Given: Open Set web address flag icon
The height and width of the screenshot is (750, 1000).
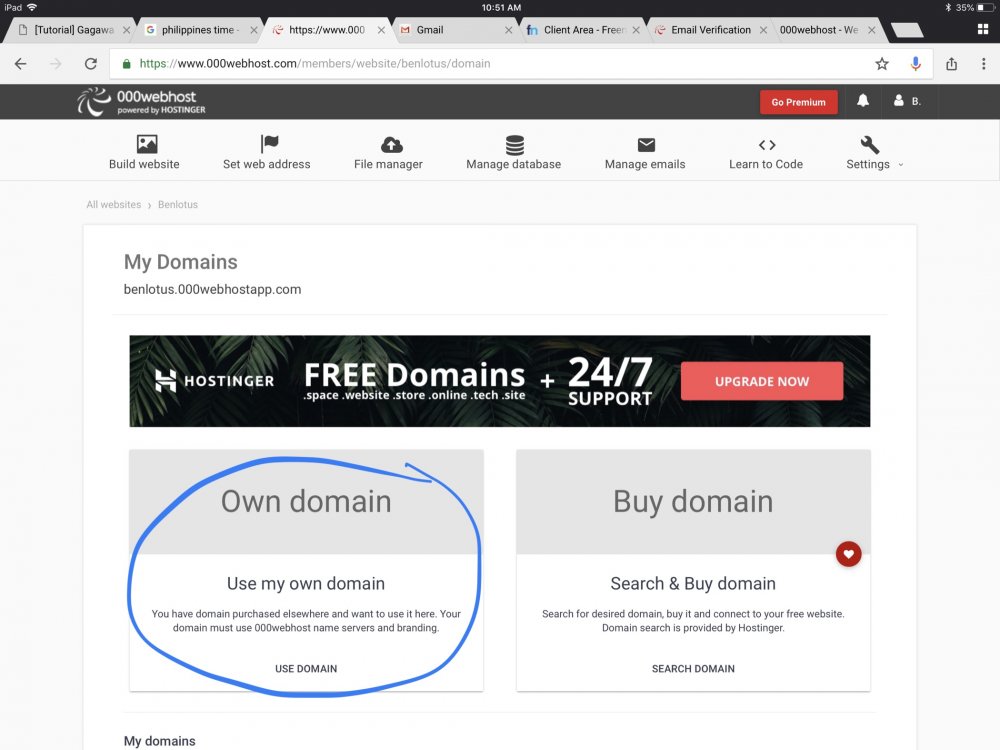Looking at the screenshot, I should [268, 145].
